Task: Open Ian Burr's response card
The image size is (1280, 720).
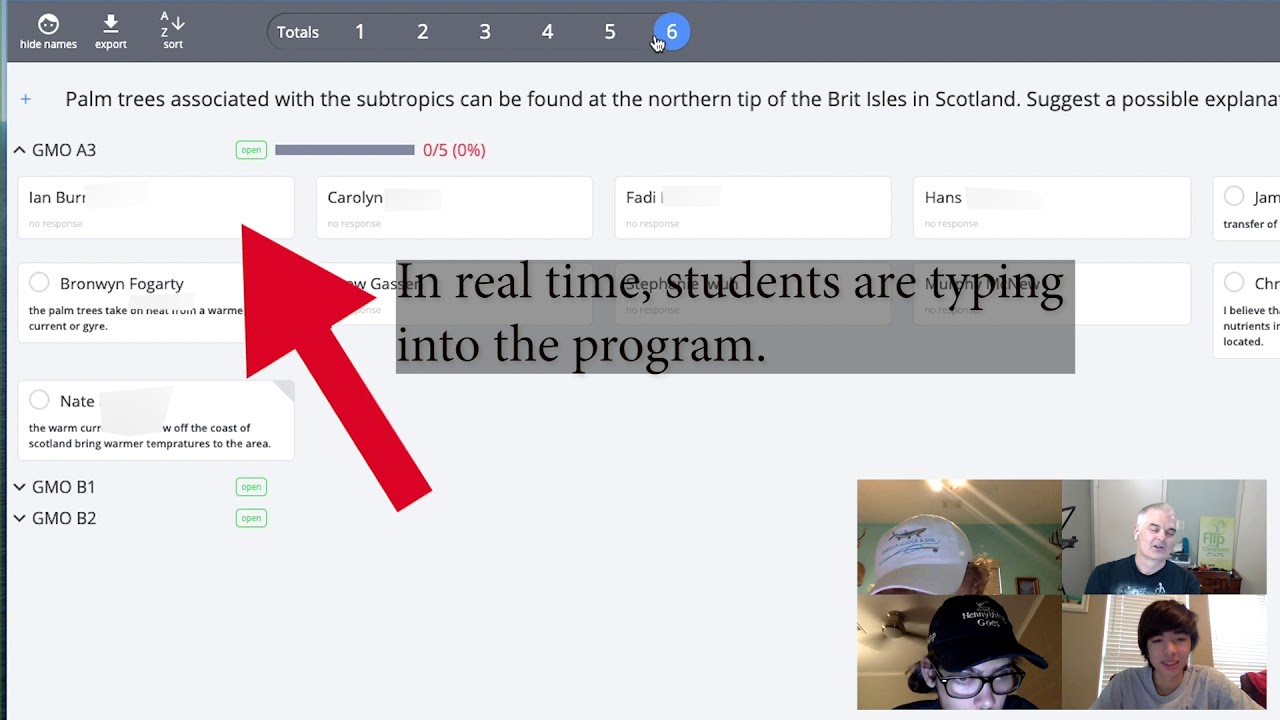Action: (x=156, y=208)
